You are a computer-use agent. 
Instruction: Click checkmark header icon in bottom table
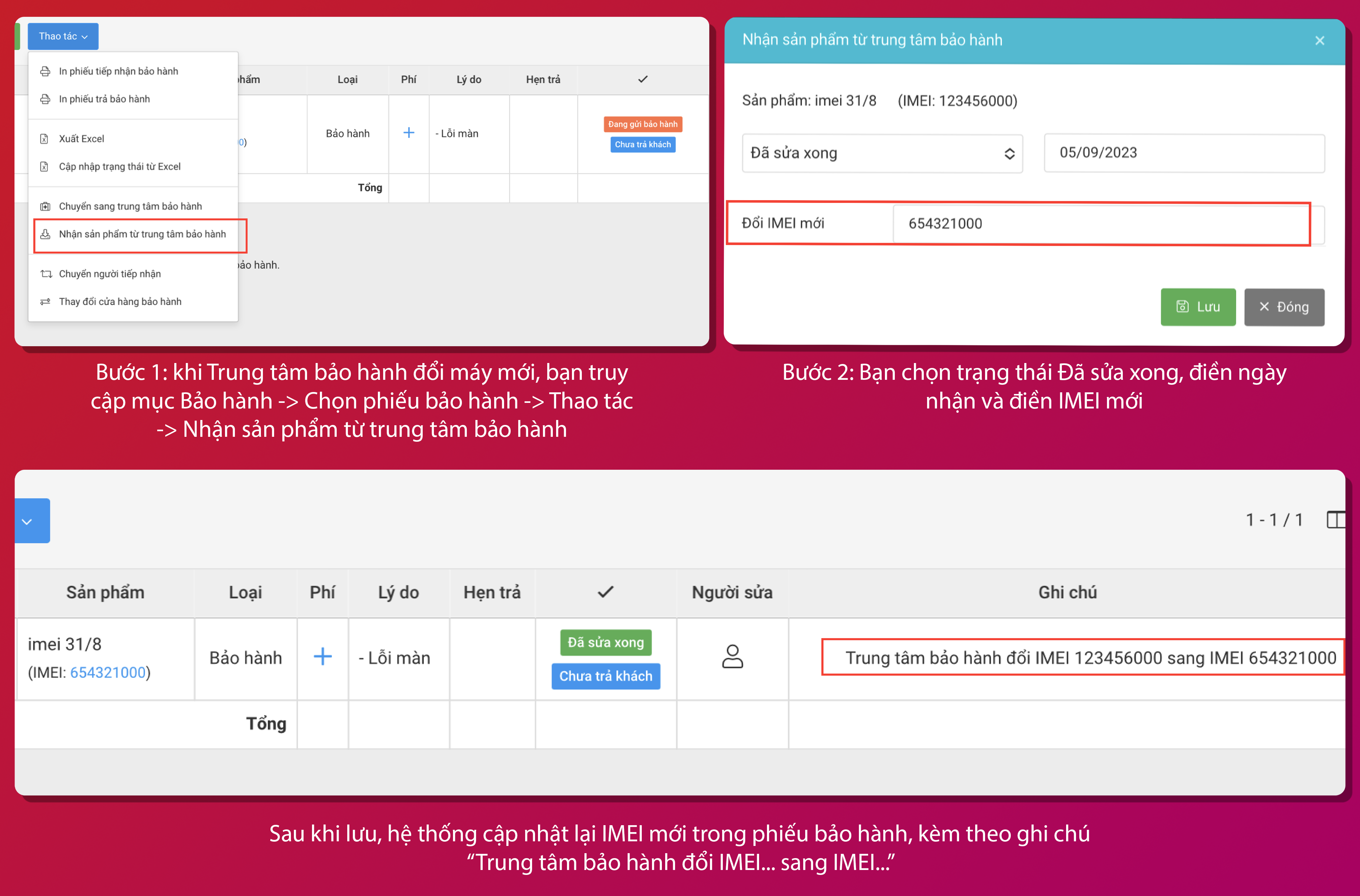605,592
